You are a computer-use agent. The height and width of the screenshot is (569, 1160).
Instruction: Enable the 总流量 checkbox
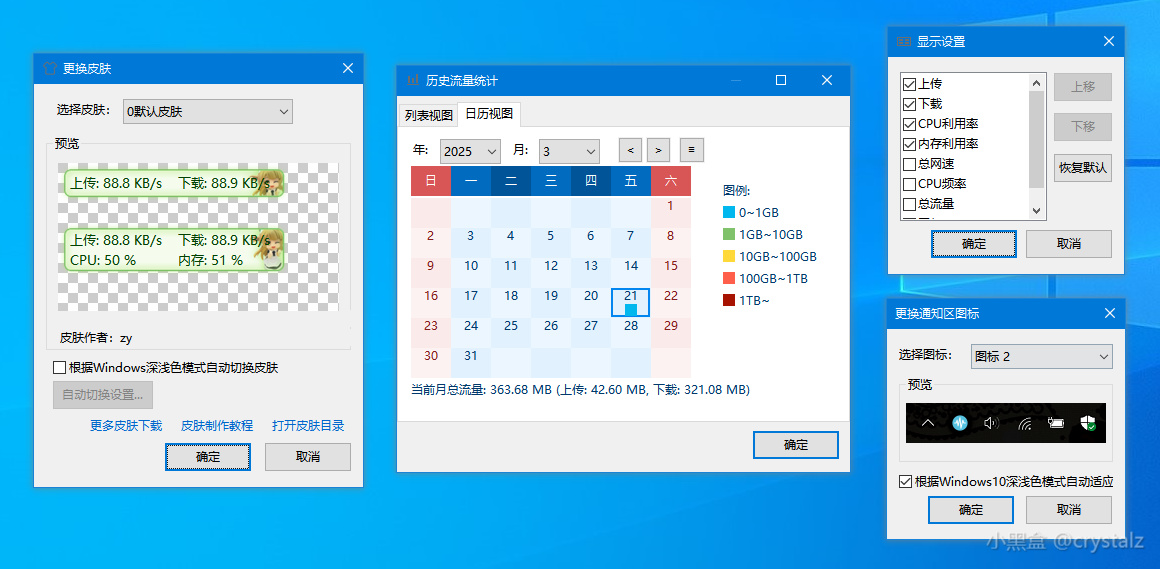click(909, 203)
